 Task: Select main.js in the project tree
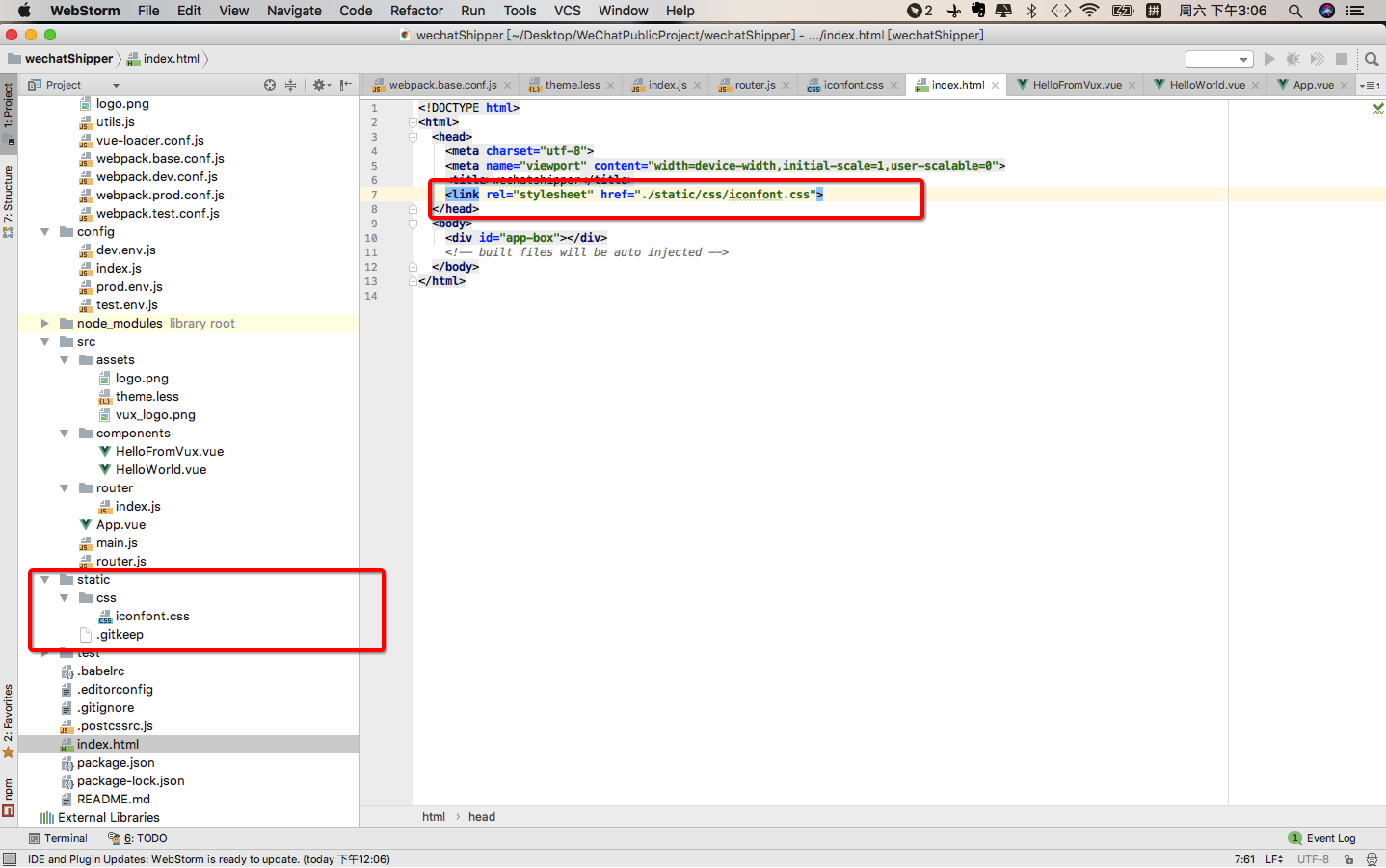click(117, 543)
